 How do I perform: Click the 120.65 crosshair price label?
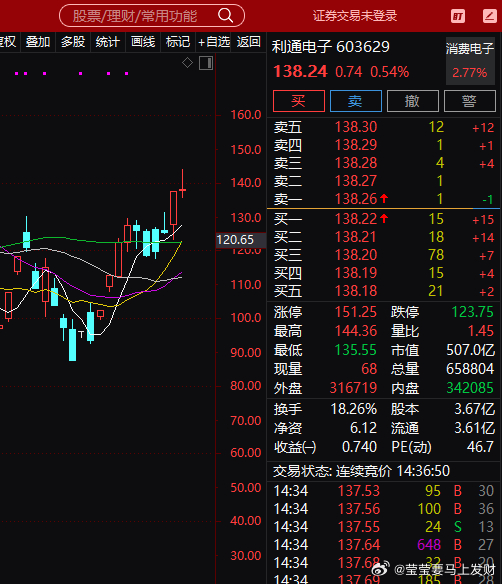tap(241, 240)
